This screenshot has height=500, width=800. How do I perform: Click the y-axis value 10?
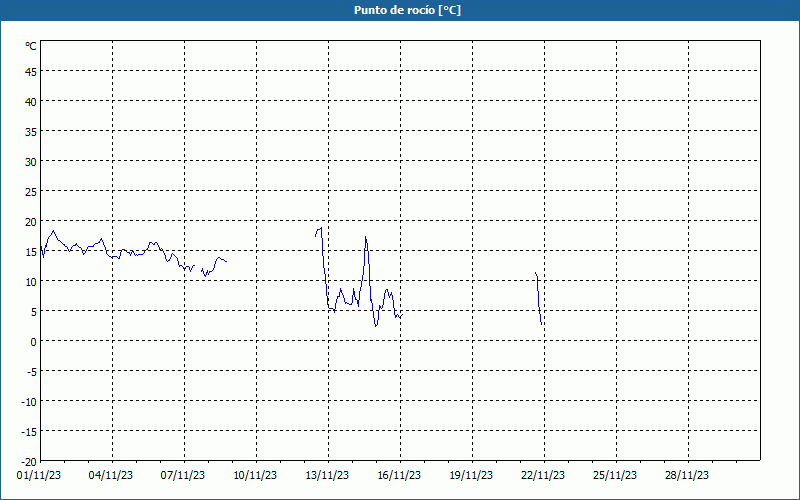tap(31, 282)
